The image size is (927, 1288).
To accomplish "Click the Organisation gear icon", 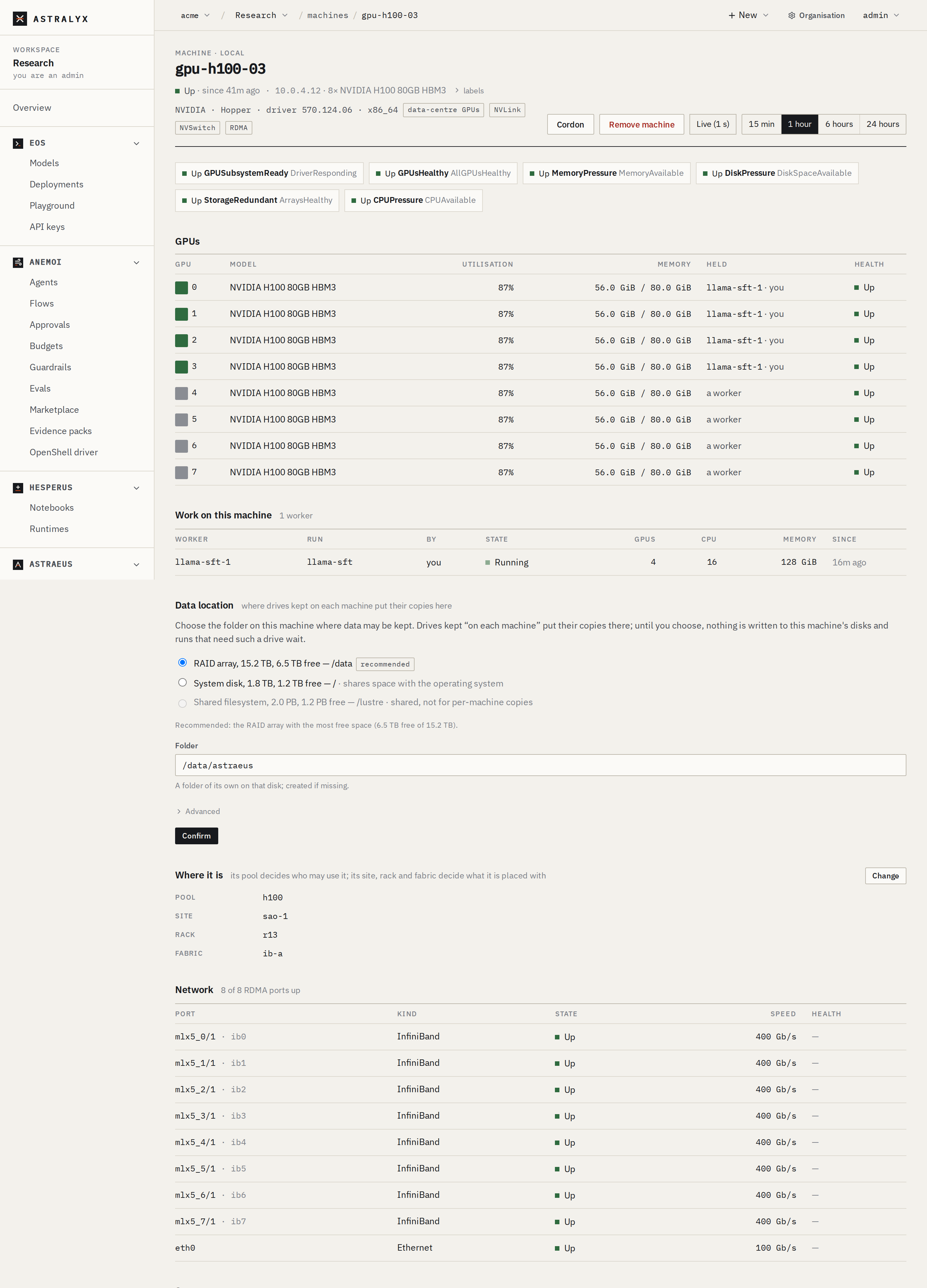I will coord(791,15).
